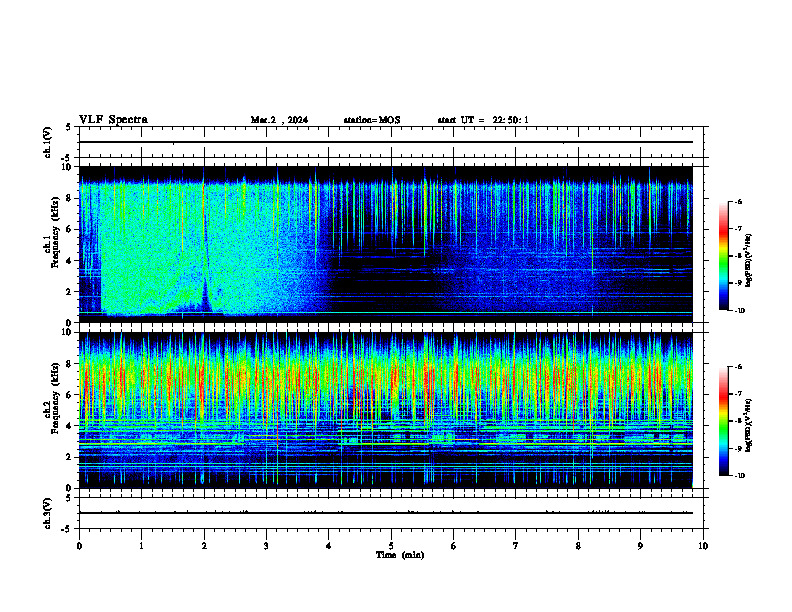The height and width of the screenshot is (612, 792).
Task: Click the ch.1 spectrogram color scale bar
Action: (723, 256)
